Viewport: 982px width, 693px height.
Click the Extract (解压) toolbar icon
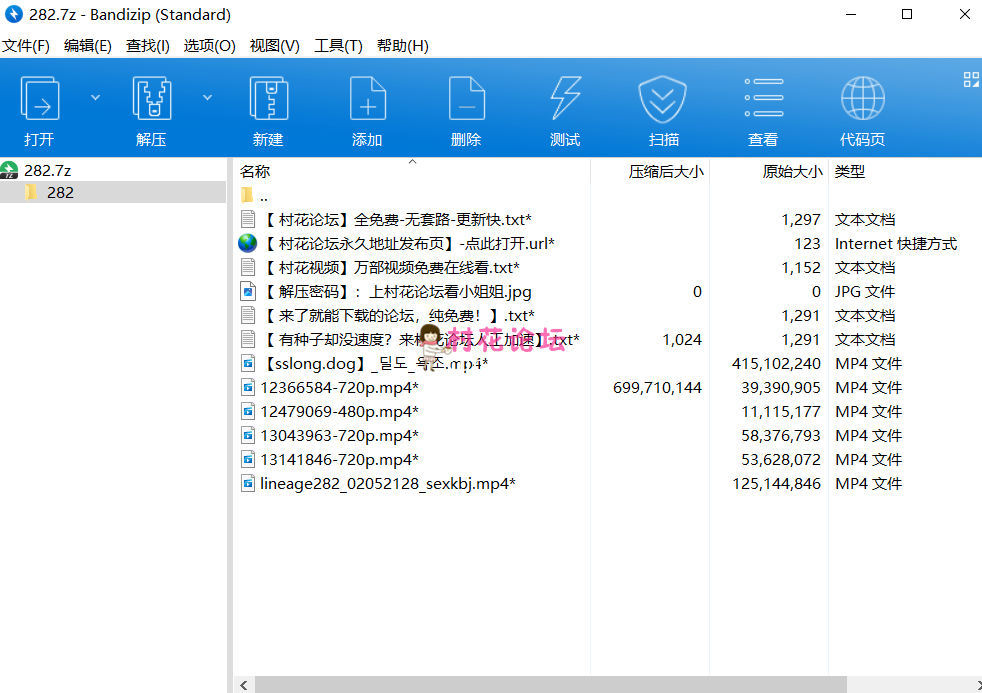click(152, 98)
